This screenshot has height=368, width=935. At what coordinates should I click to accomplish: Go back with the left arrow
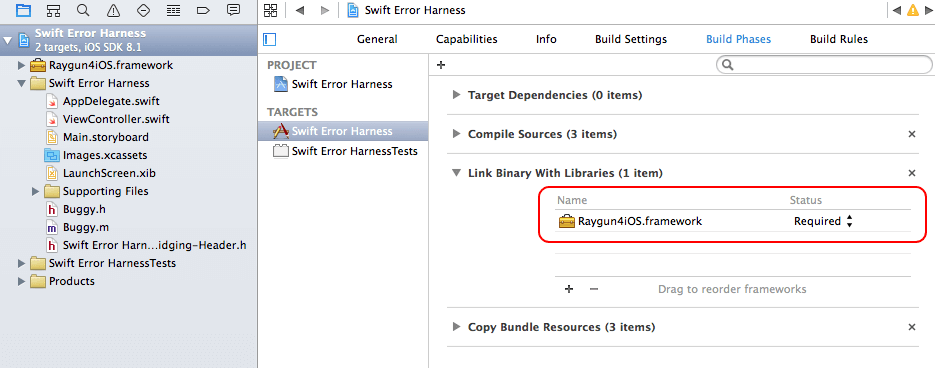click(x=300, y=10)
